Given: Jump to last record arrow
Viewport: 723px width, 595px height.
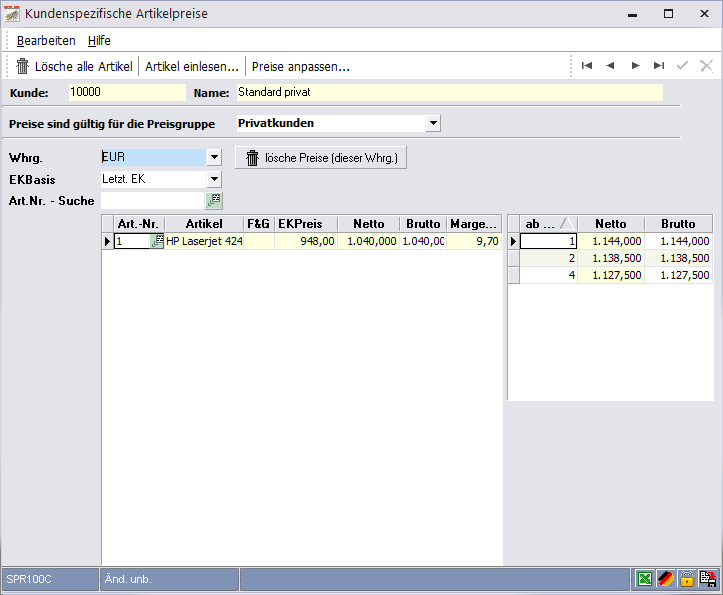Looking at the screenshot, I should (659, 65).
